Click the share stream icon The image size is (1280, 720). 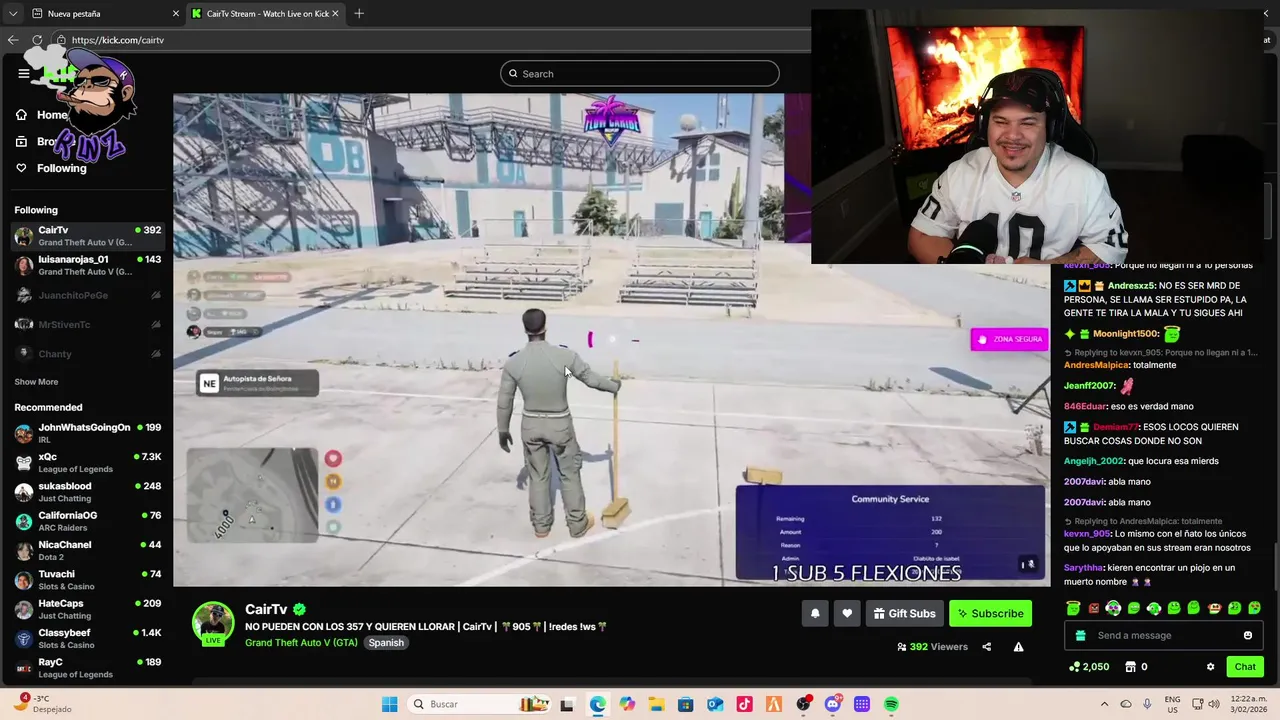click(x=986, y=647)
